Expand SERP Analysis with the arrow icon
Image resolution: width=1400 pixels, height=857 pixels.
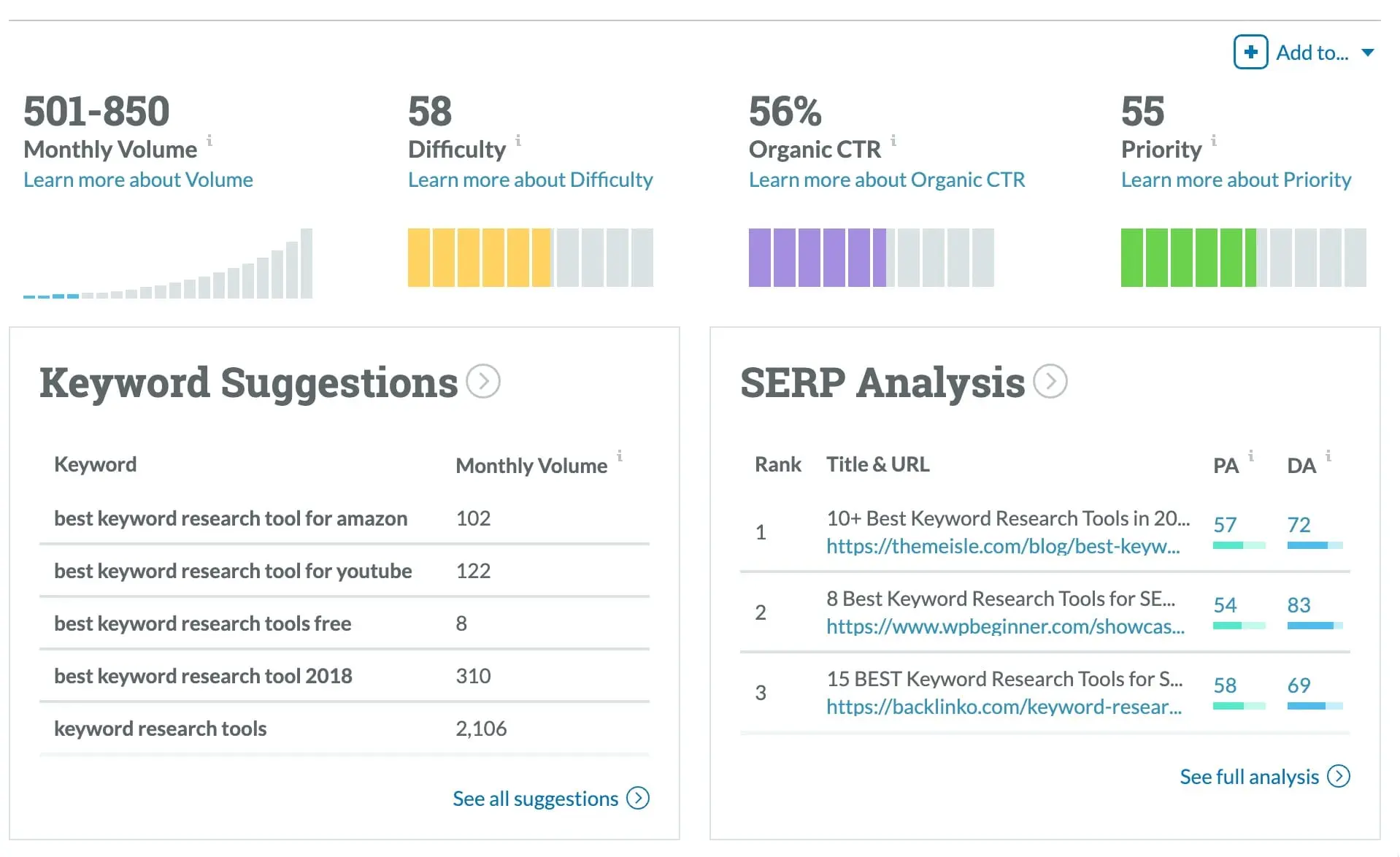[1050, 381]
